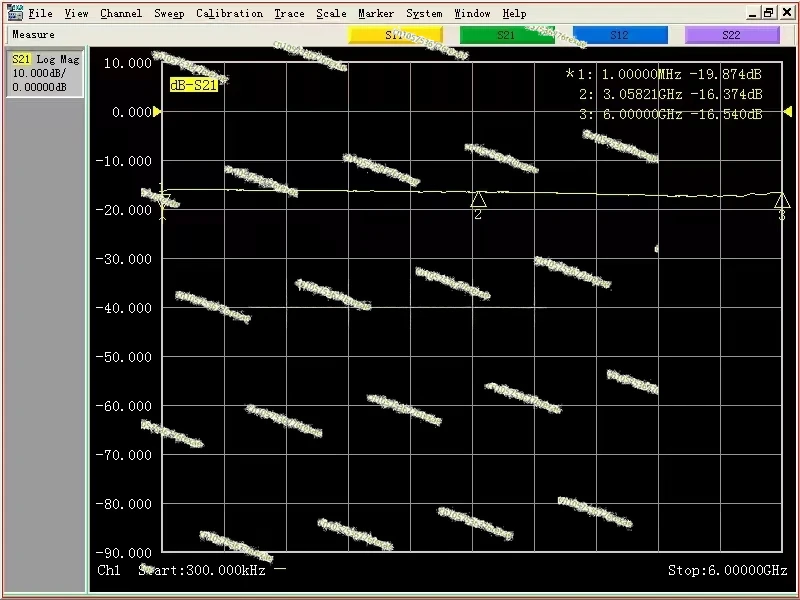Open the Calibration menu
Image resolution: width=800 pixels, height=600 pixels.
coord(229,14)
